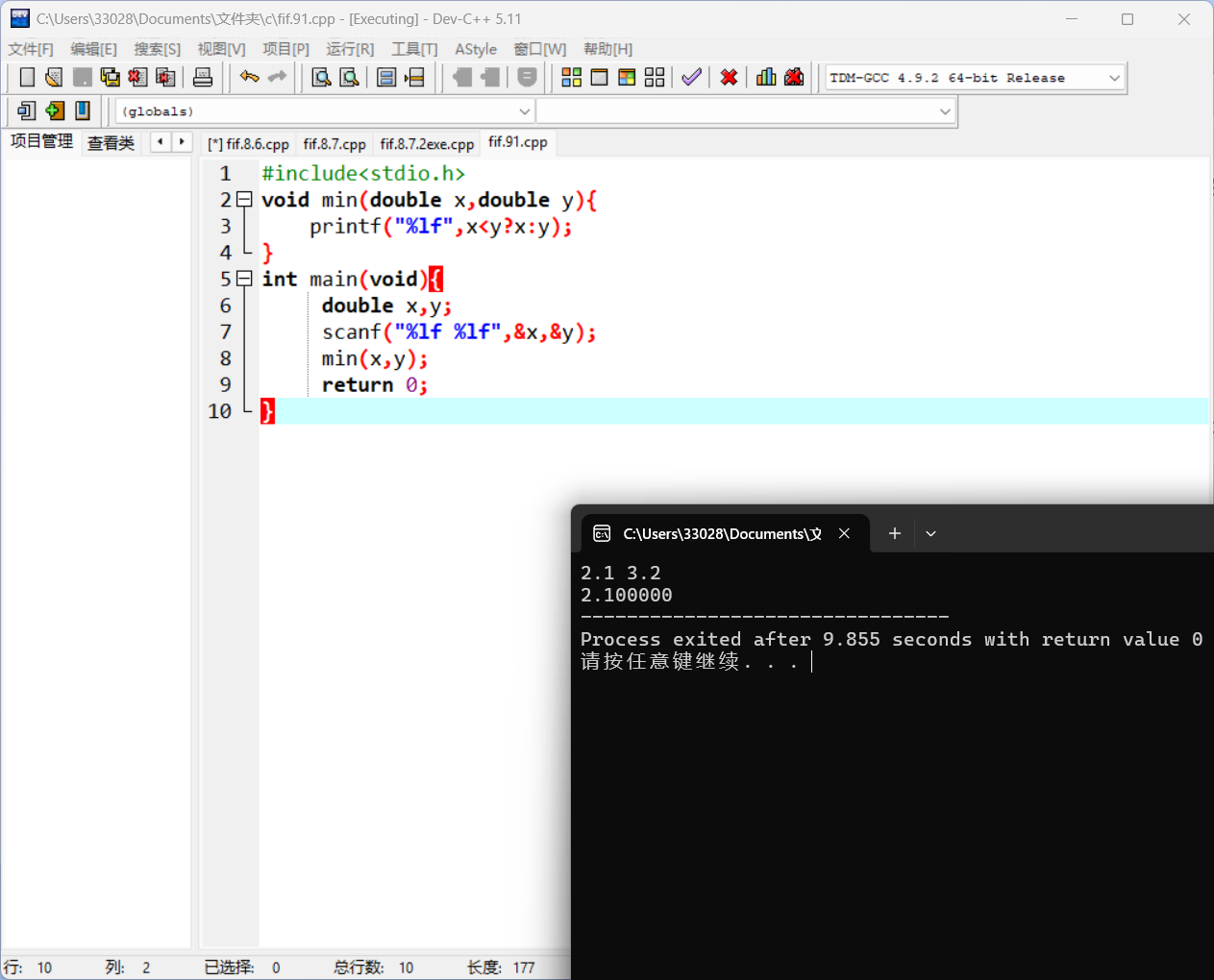The width and height of the screenshot is (1214, 980).
Task: Click the Run program toolbar icon
Action: click(x=599, y=77)
